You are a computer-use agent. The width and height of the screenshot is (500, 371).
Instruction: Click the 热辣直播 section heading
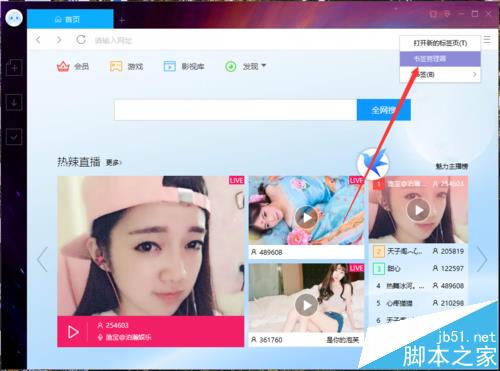click(x=79, y=162)
